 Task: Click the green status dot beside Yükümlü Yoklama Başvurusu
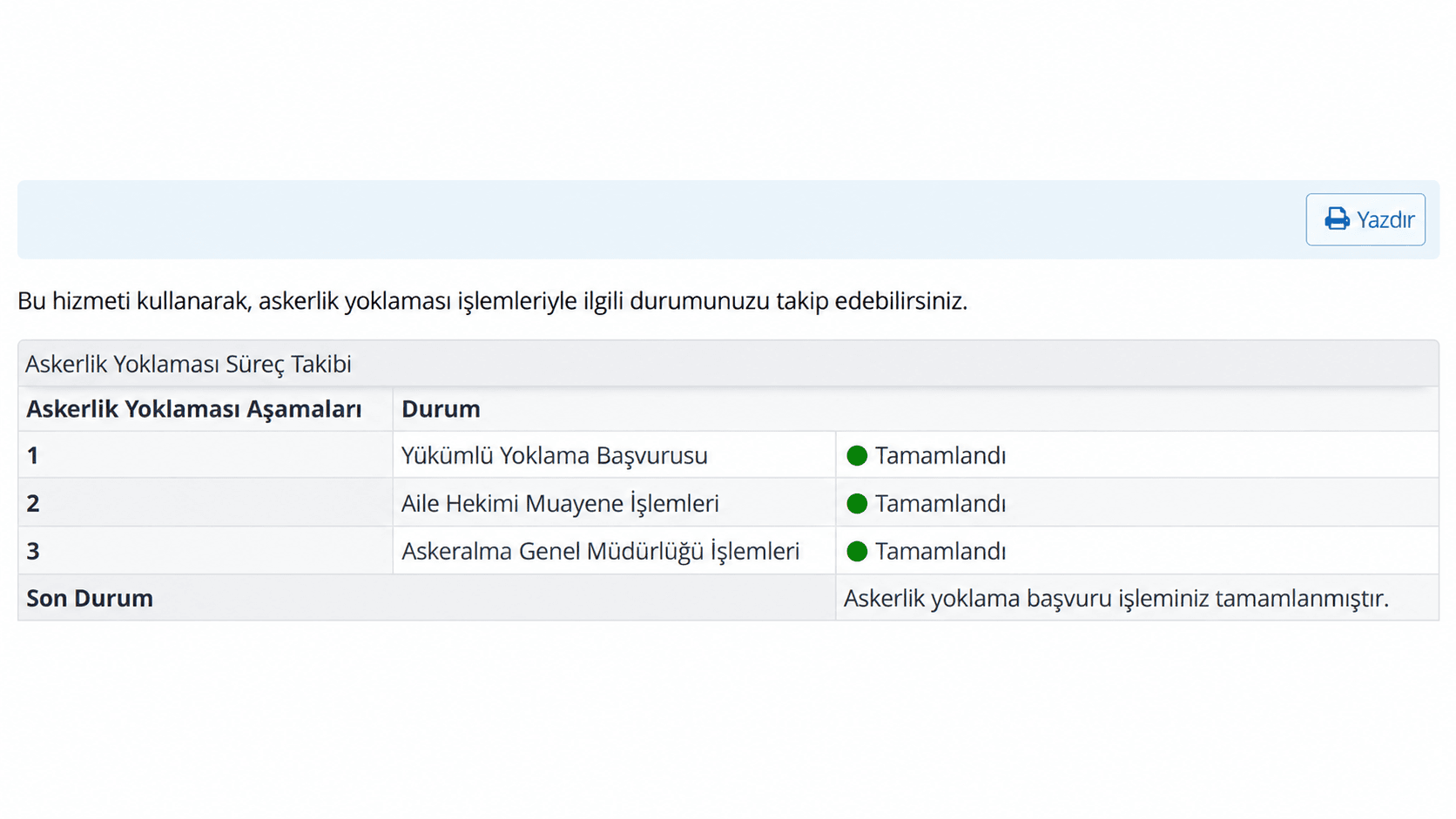[x=857, y=455]
